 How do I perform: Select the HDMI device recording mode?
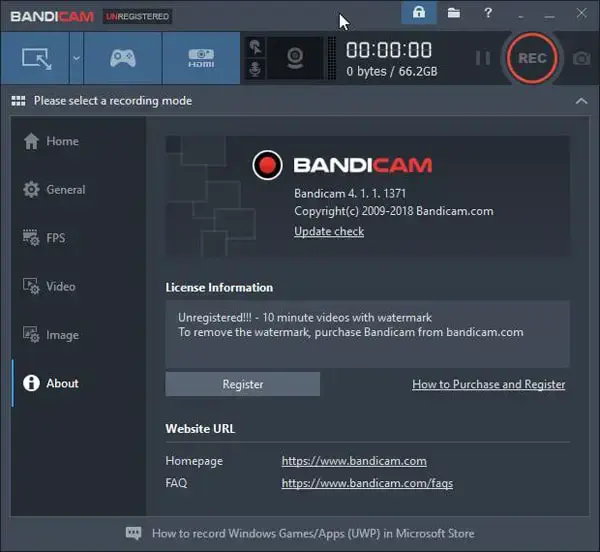(201, 58)
